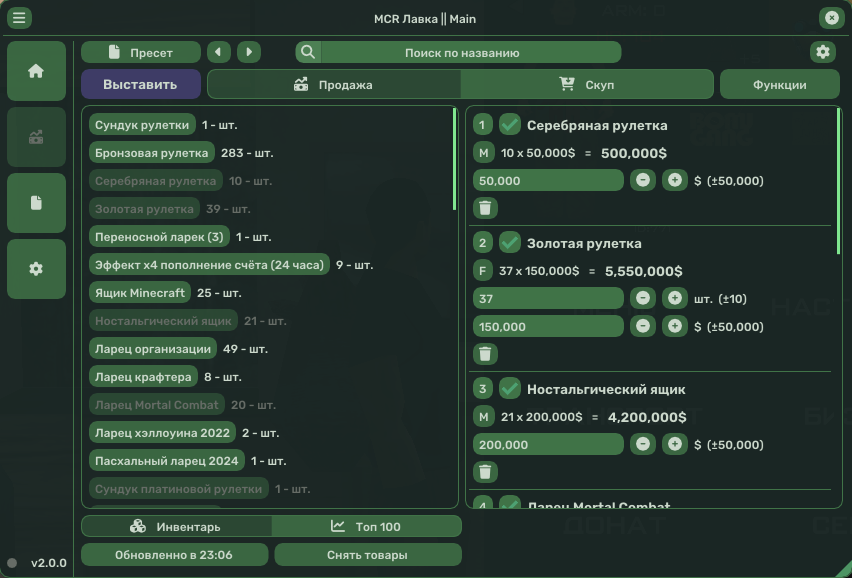Increase Серебряная рулетка price with plus

point(675,181)
